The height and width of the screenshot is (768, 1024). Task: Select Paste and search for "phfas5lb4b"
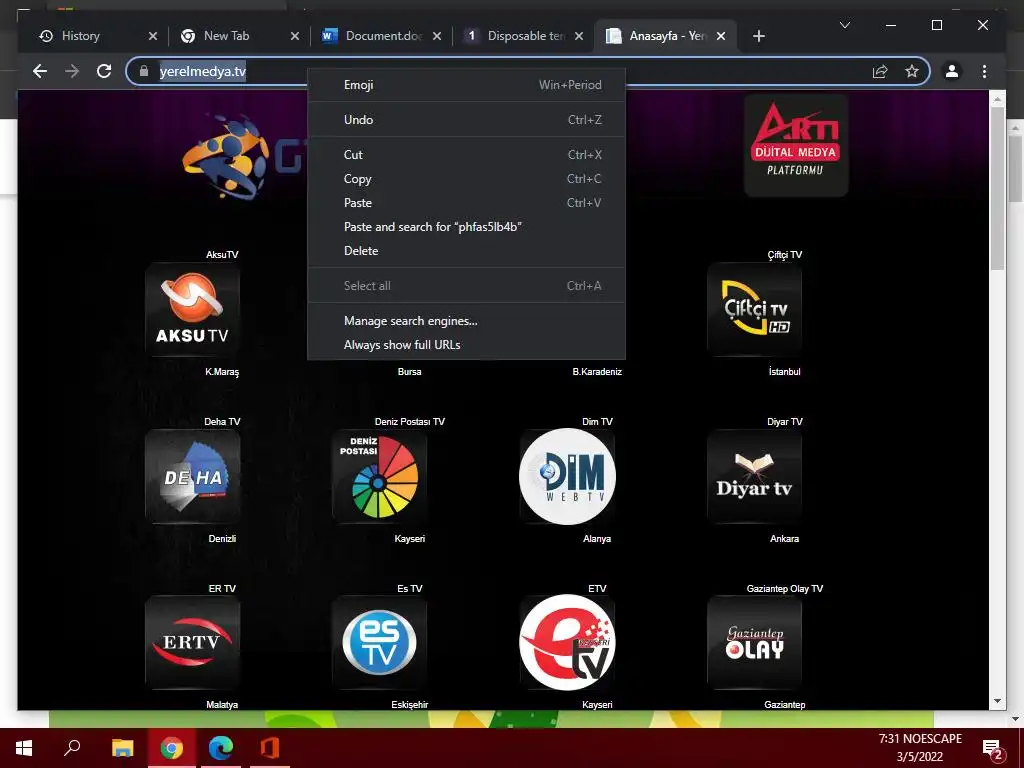click(x=466, y=227)
